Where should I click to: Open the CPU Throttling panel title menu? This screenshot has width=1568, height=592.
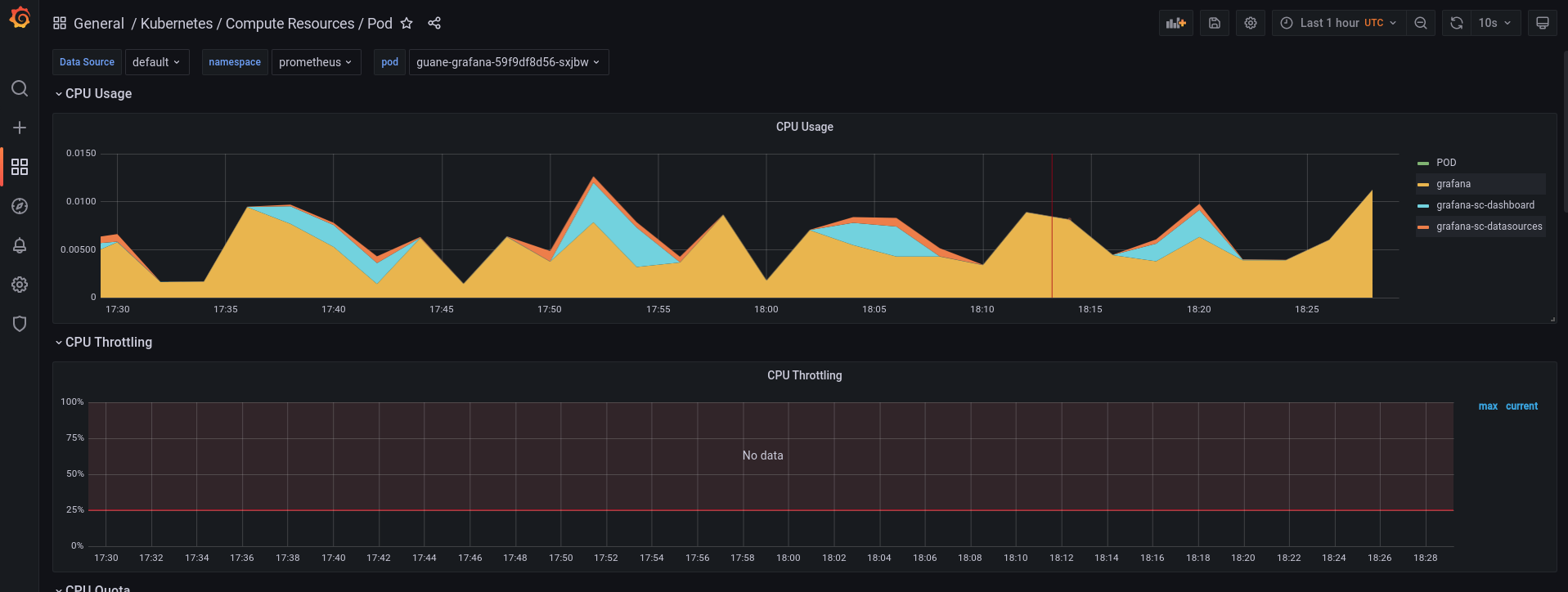(x=805, y=375)
